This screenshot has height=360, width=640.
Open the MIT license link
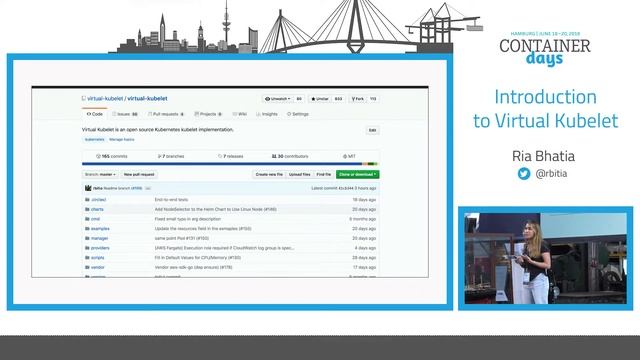coord(349,156)
